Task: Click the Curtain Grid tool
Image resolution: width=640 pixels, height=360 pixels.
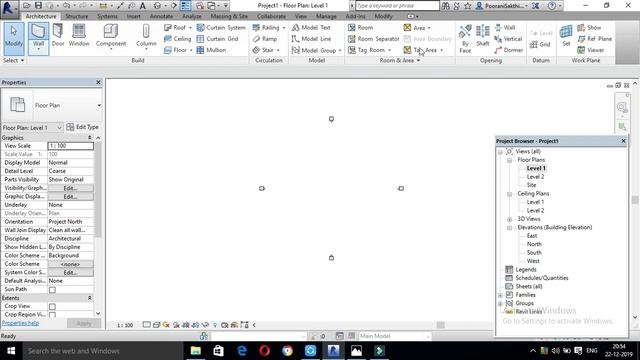Action: pos(218,39)
